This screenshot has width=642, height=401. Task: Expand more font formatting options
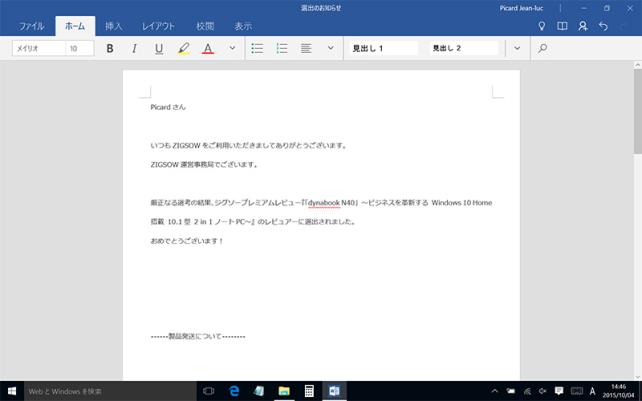coord(232,48)
